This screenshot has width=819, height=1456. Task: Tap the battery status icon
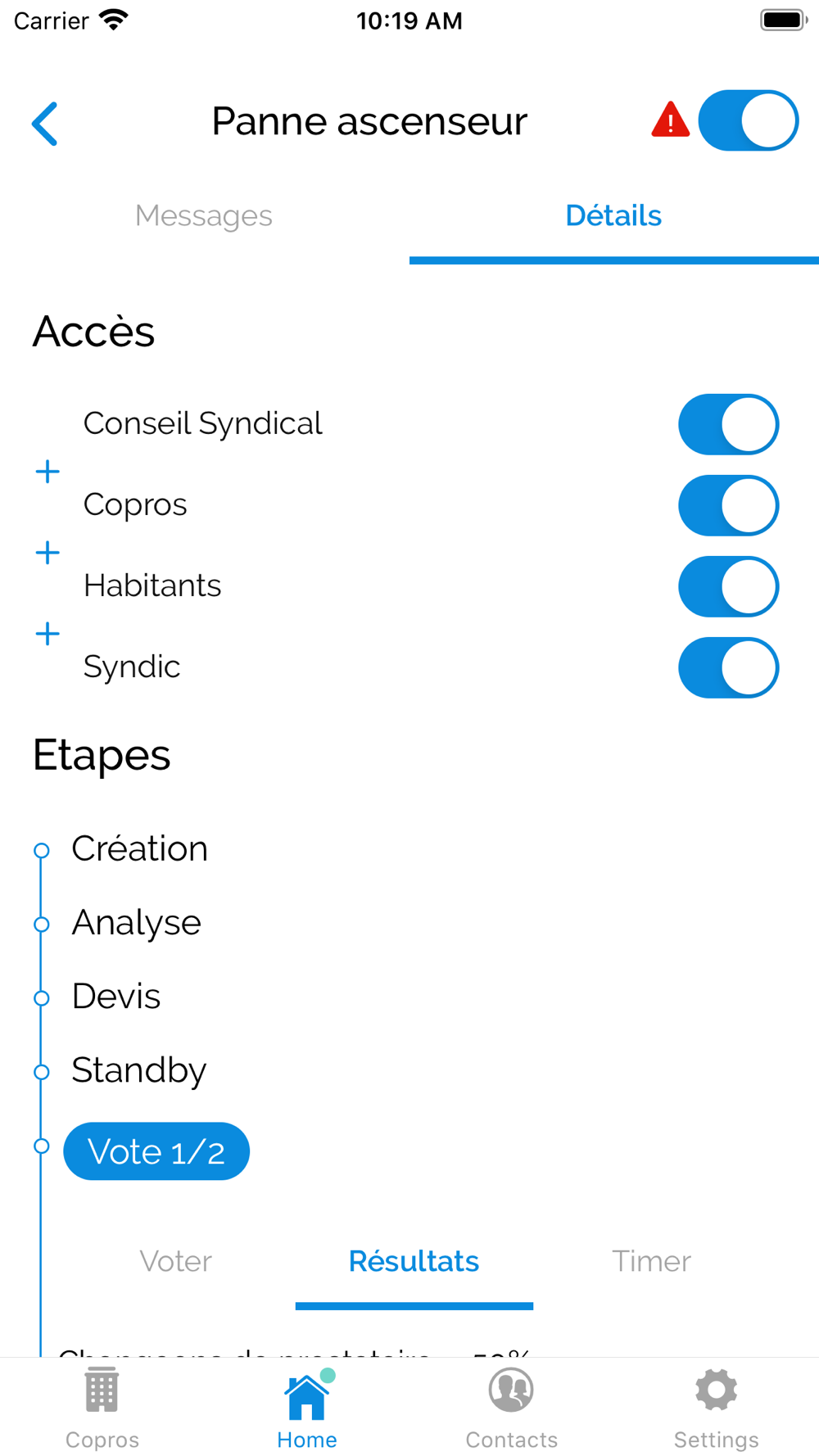[784, 20]
